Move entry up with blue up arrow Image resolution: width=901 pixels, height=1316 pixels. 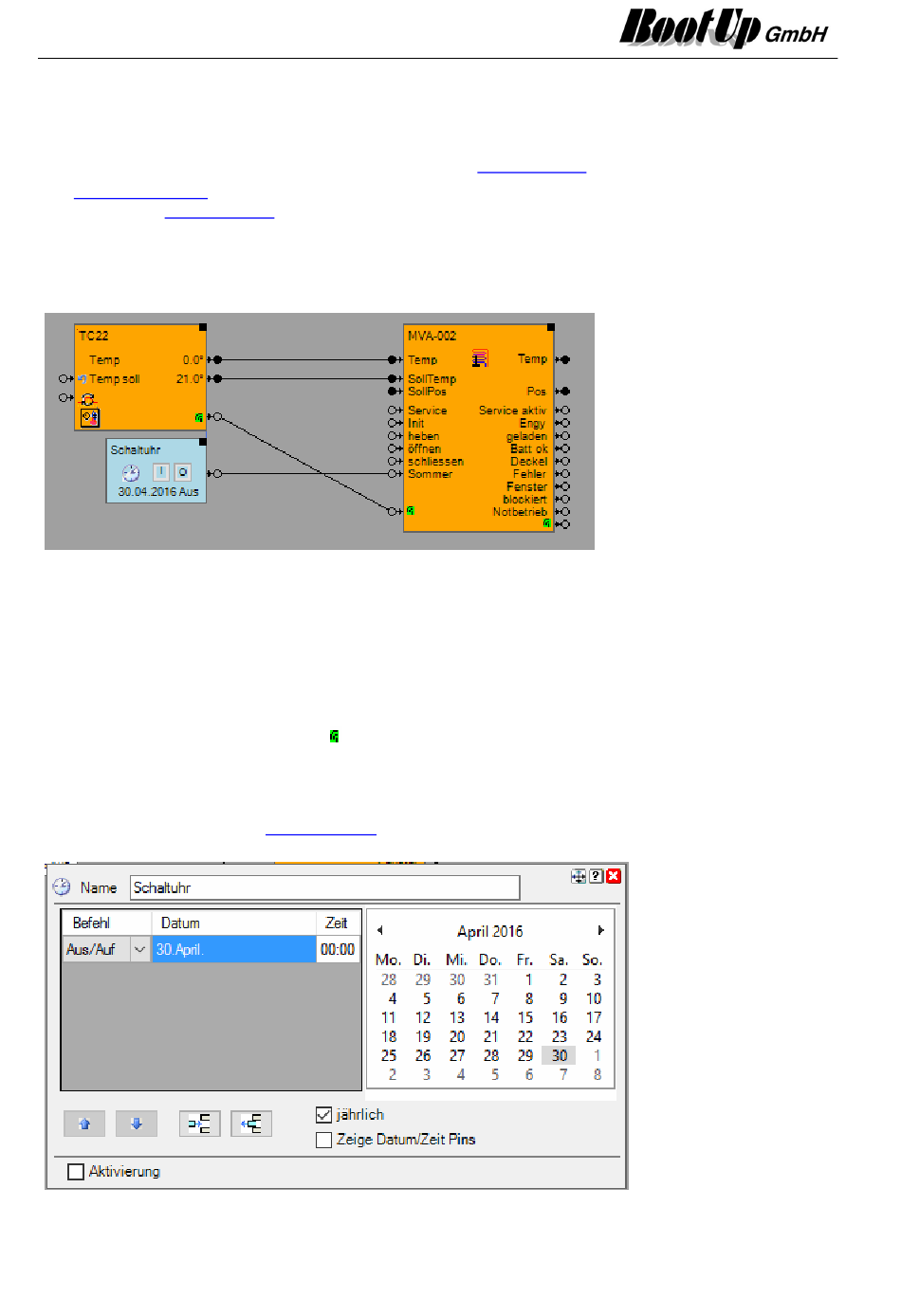click(84, 1124)
